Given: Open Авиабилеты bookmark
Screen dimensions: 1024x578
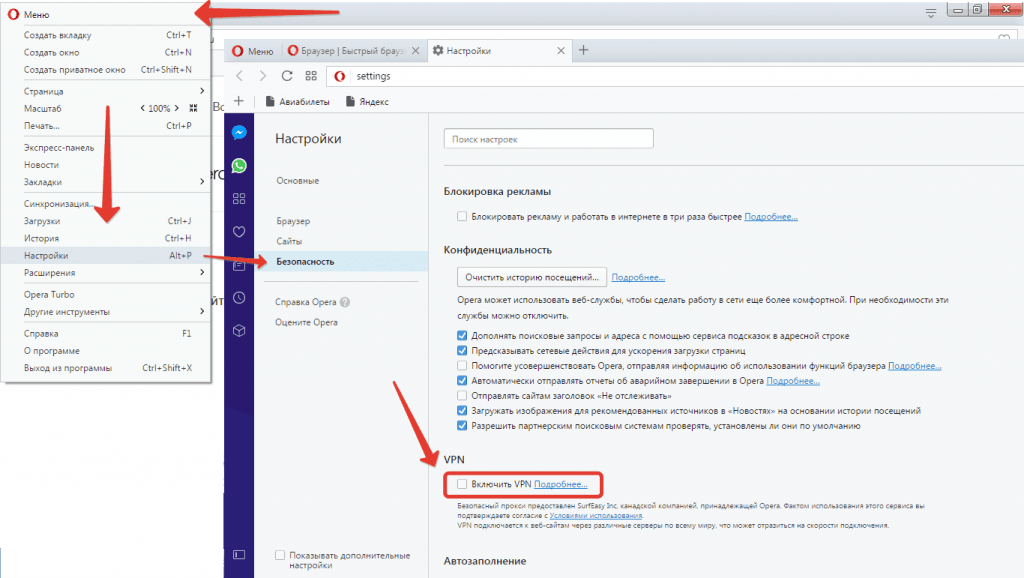Looking at the screenshot, I should coord(297,101).
